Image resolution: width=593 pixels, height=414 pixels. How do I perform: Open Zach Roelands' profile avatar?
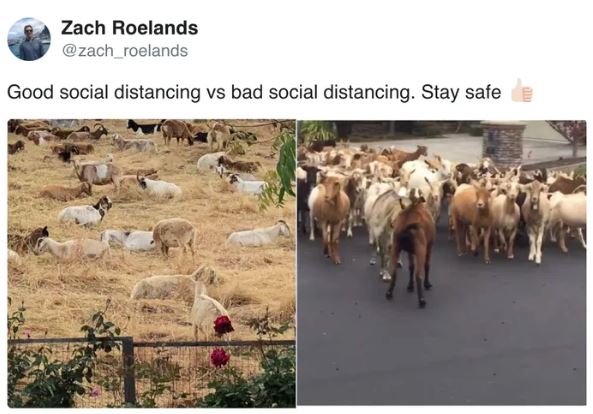point(29,39)
